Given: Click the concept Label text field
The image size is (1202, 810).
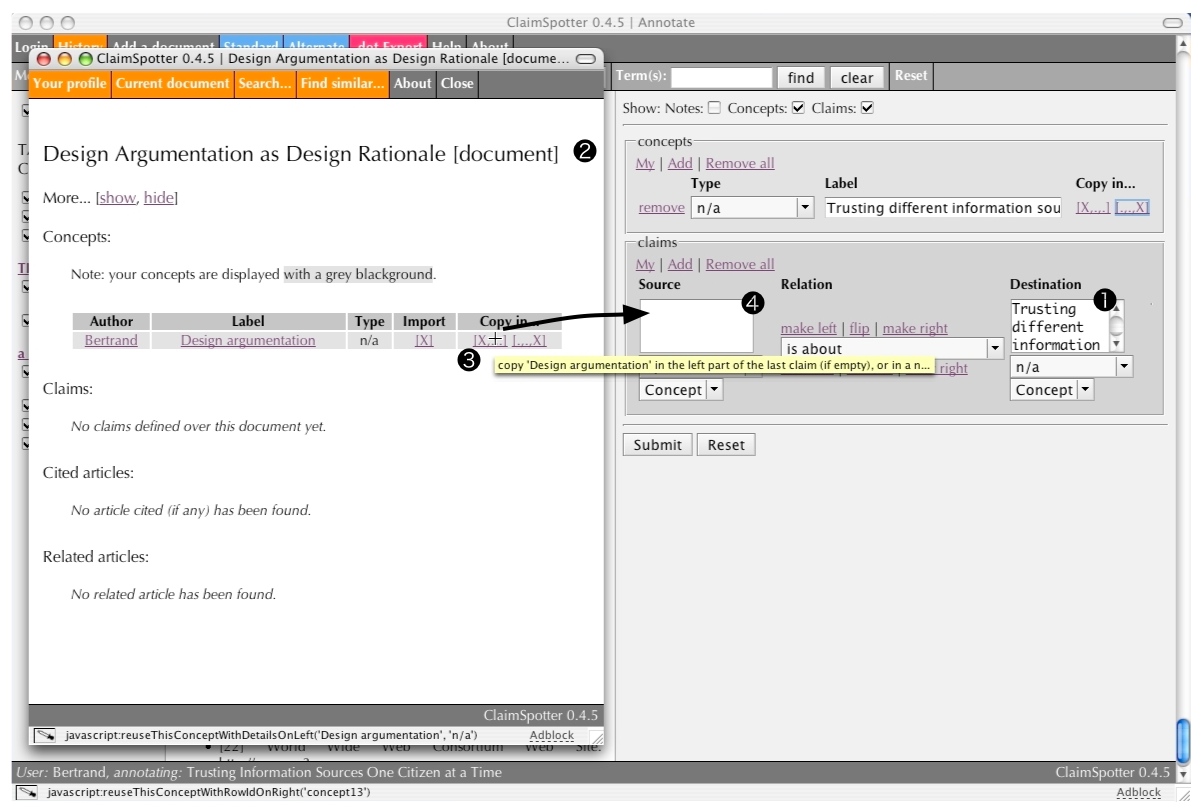Looking at the screenshot, I should pyautogui.click(x=943, y=208).
